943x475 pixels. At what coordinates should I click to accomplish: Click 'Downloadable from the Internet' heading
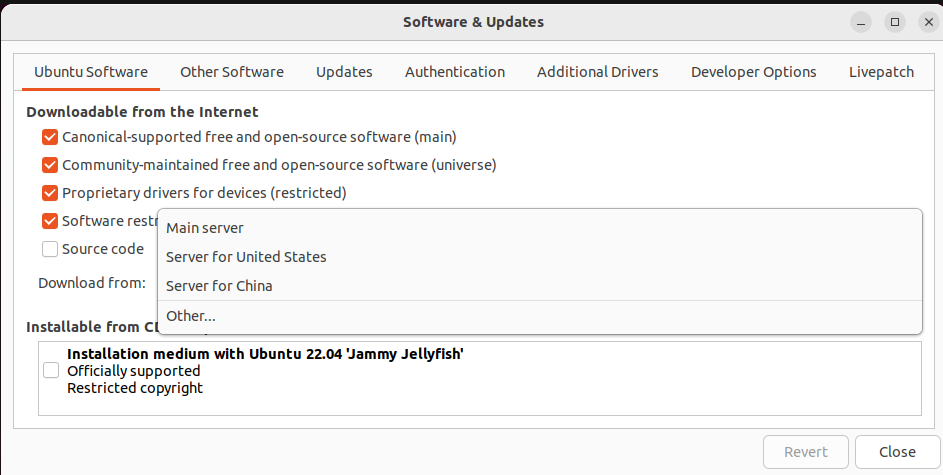pos(143,112)
